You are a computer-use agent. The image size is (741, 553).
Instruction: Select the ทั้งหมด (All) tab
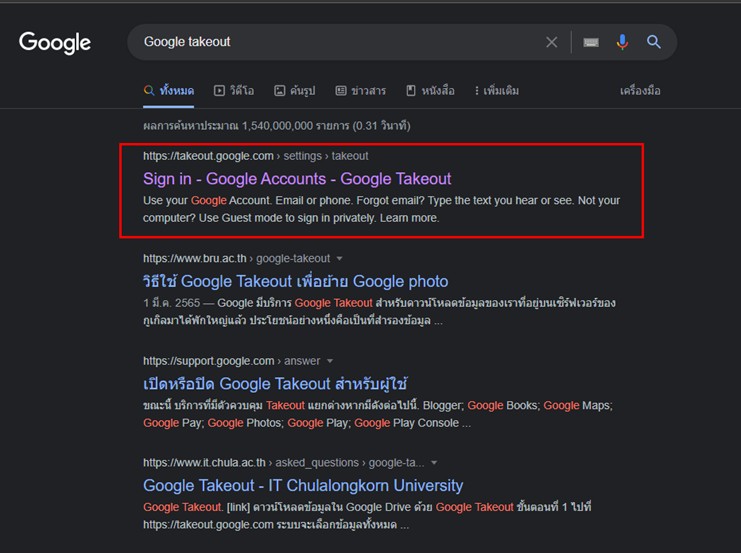(169, 90)
